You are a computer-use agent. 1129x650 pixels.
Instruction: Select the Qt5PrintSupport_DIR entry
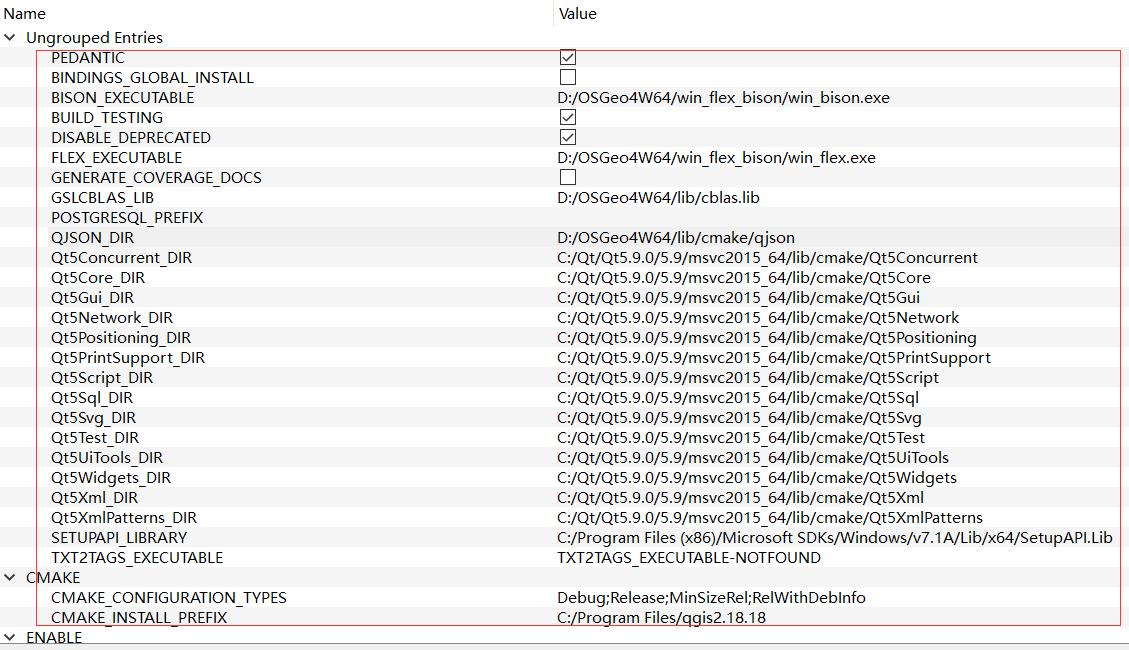coord(127,358)
